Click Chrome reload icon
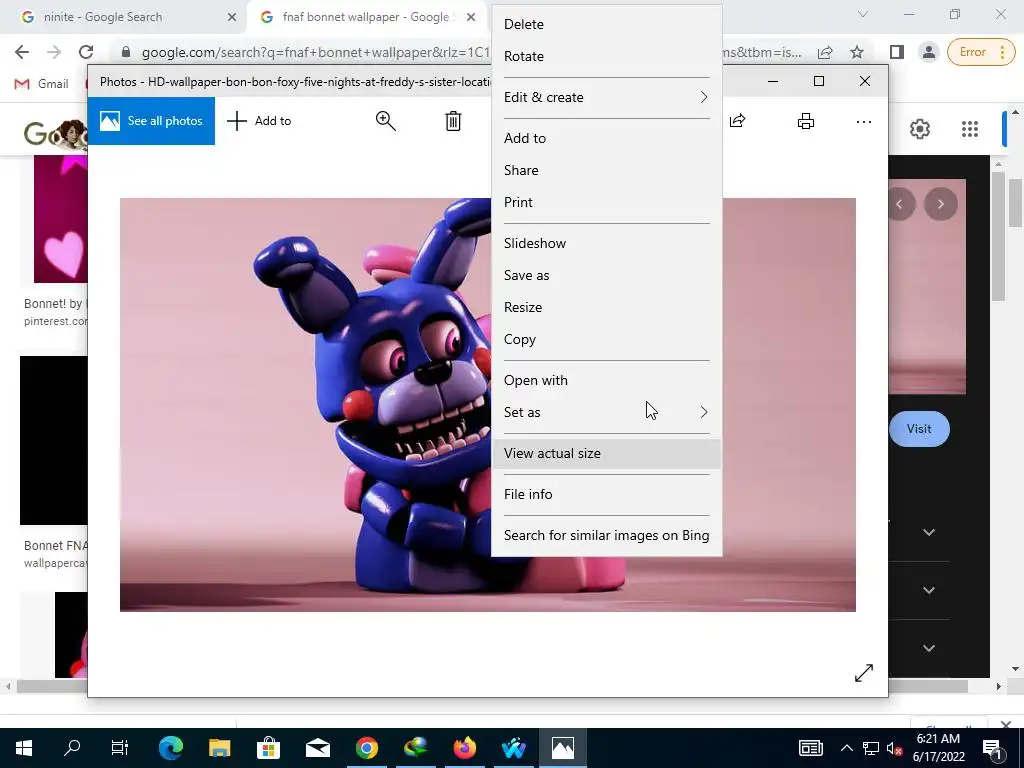The width and height of the screenshot is (1024, 768). coord(86,52)
